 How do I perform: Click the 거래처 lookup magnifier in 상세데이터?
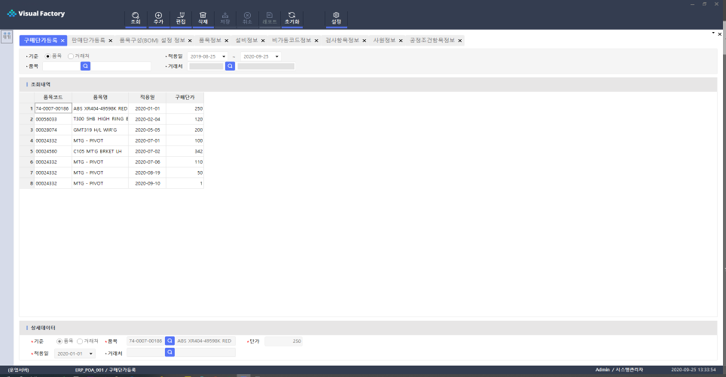click(x=170, y=352)
